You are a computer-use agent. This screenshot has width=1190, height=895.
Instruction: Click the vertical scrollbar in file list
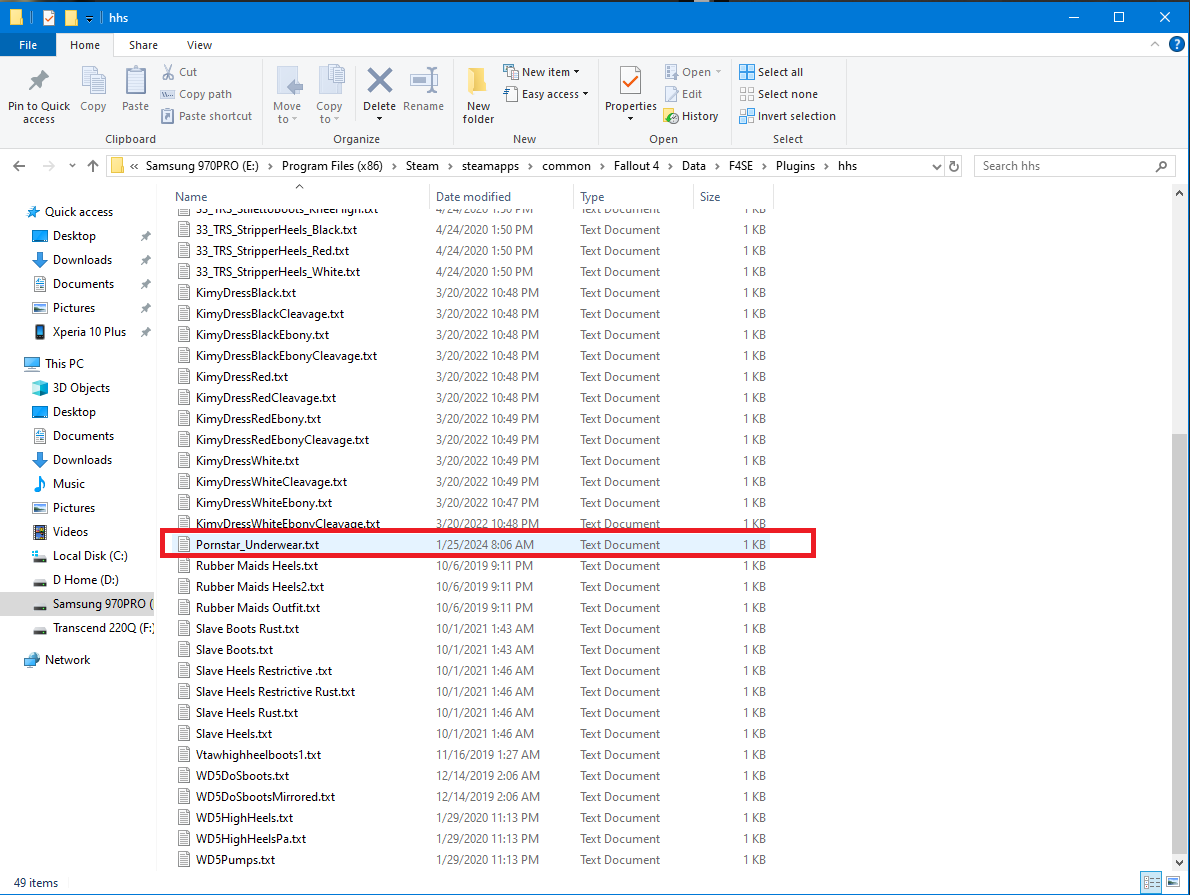[x=1181, y=650]
